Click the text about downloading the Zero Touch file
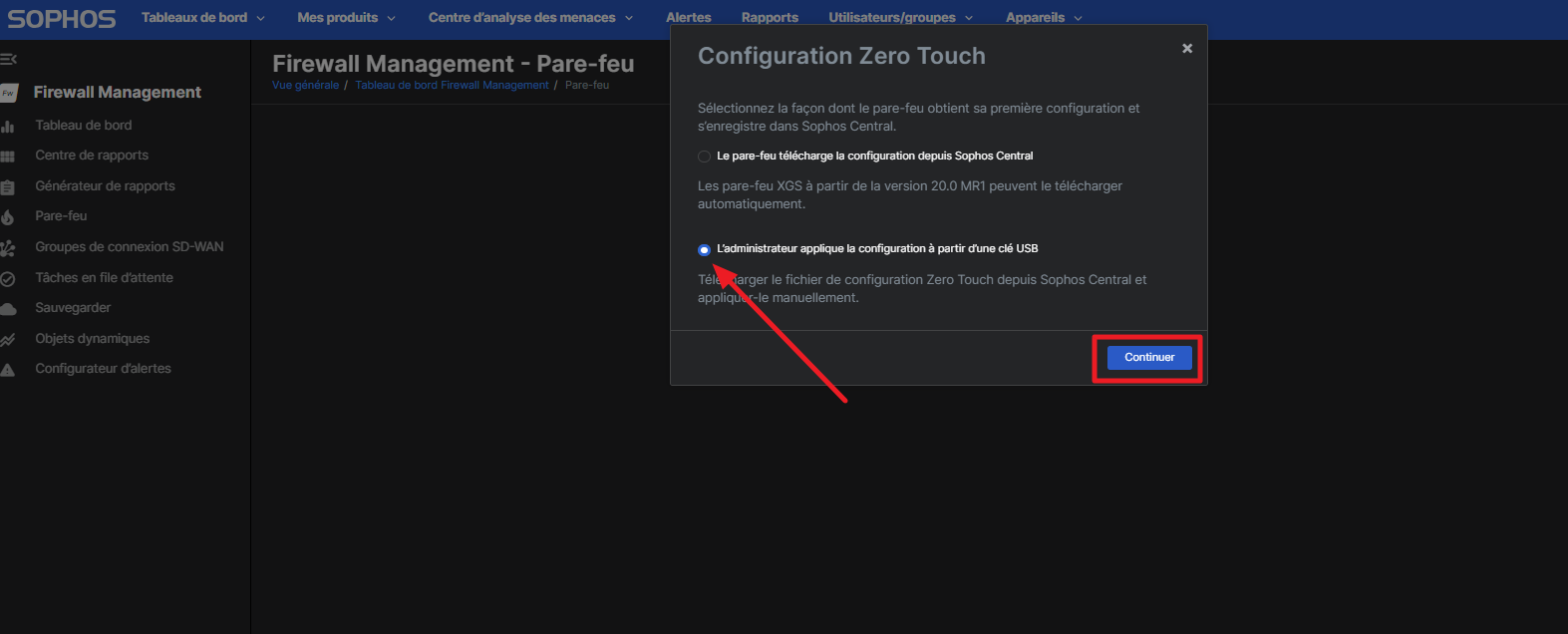 point(922,289)
